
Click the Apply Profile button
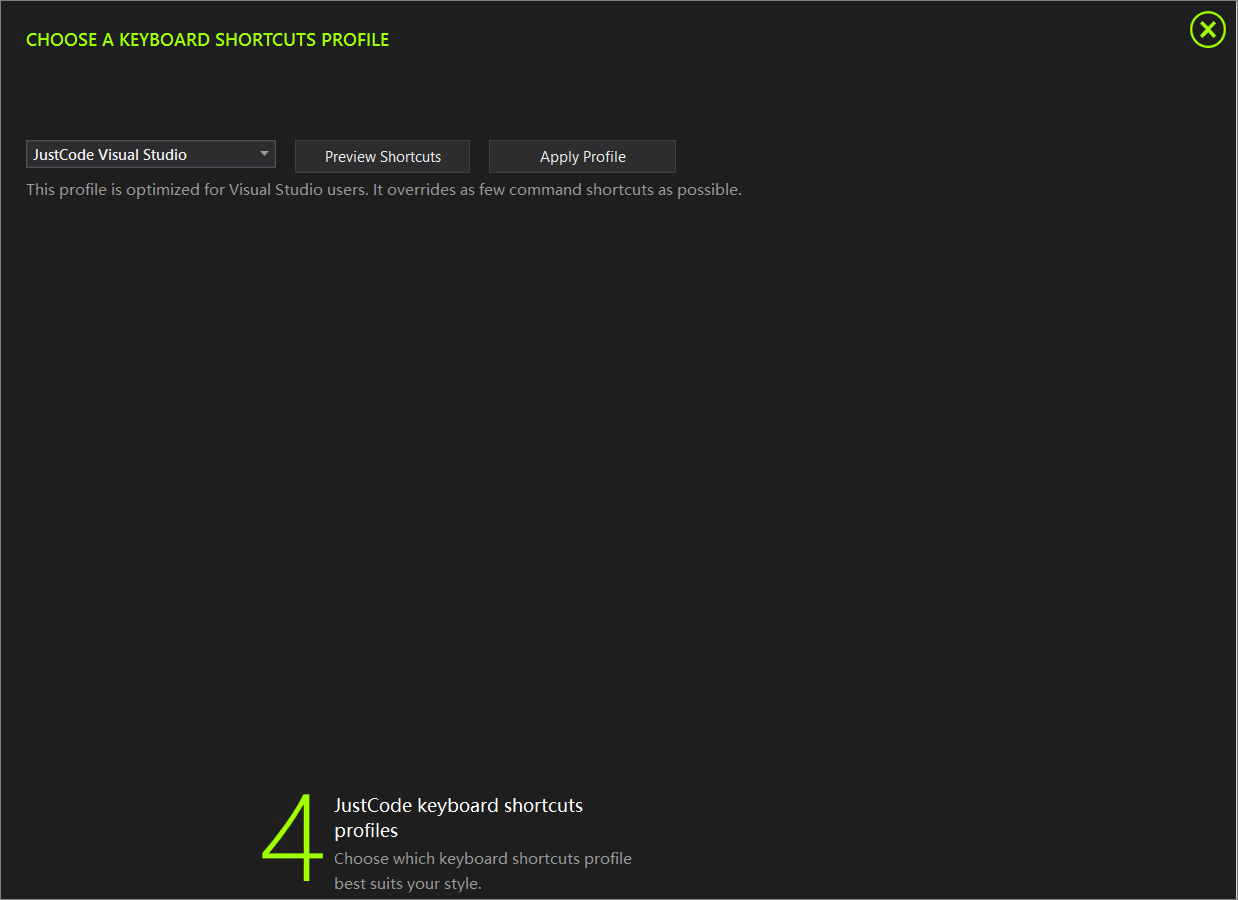pos(582,156)
